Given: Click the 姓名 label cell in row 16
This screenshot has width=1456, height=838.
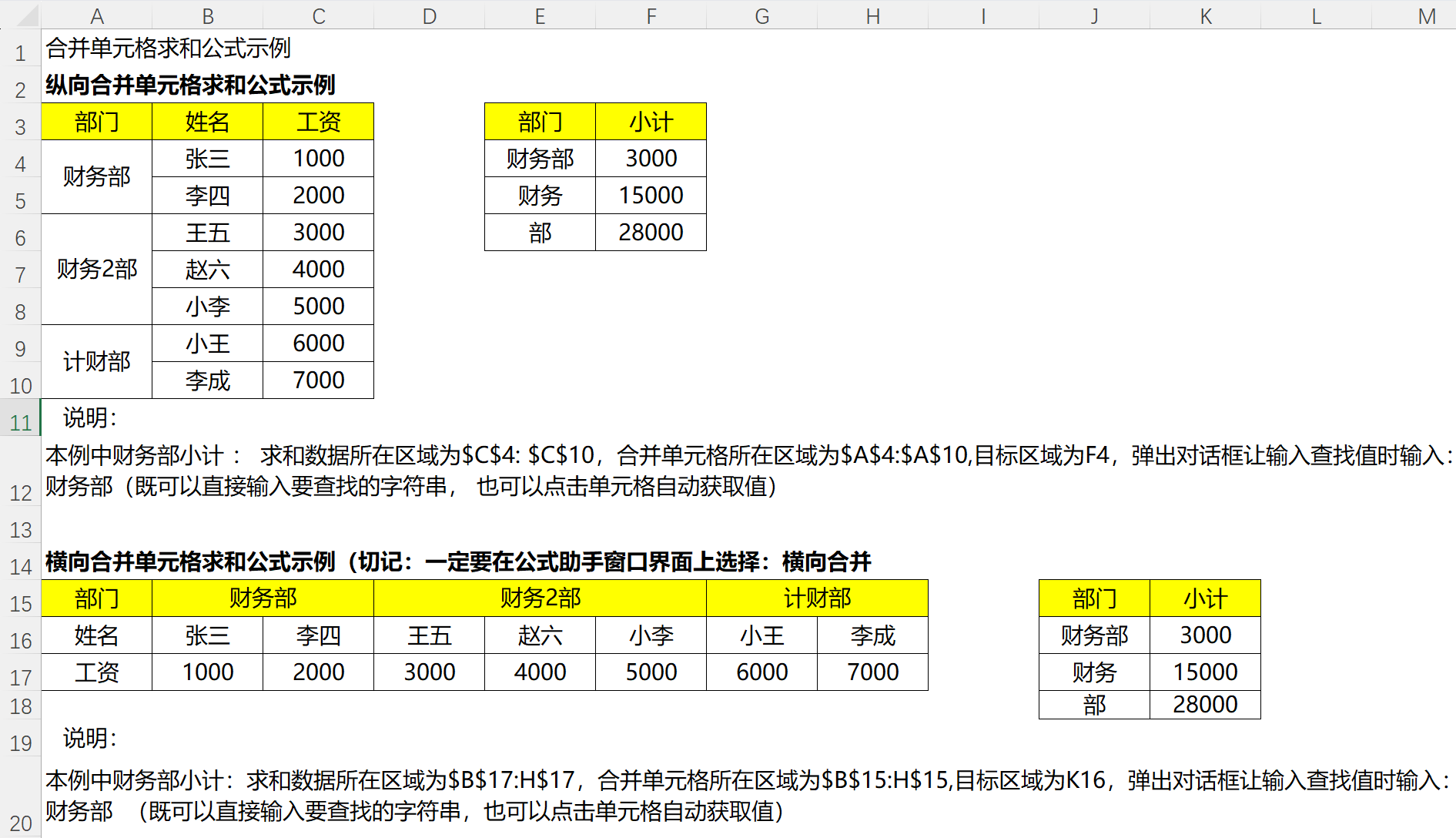Looking at the screenshot, I should coord(97,635).
